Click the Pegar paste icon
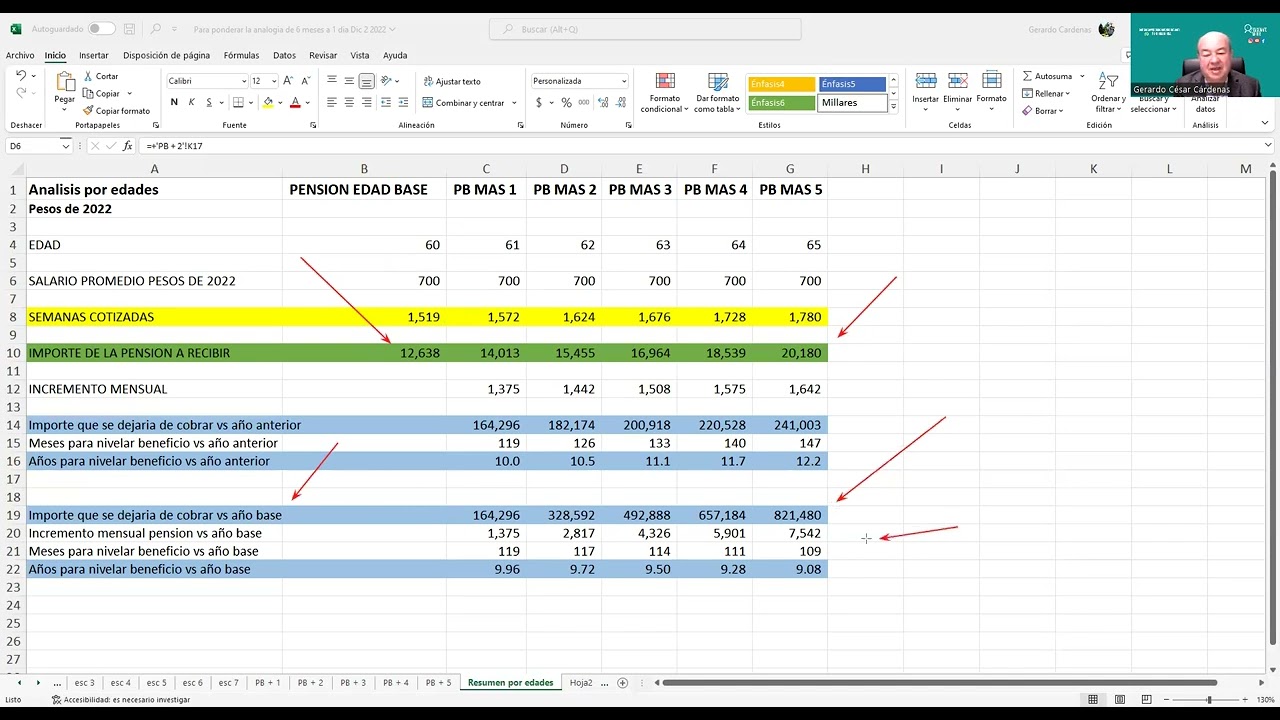Viewport: 1280px width, 720px height. click(65, 82)
